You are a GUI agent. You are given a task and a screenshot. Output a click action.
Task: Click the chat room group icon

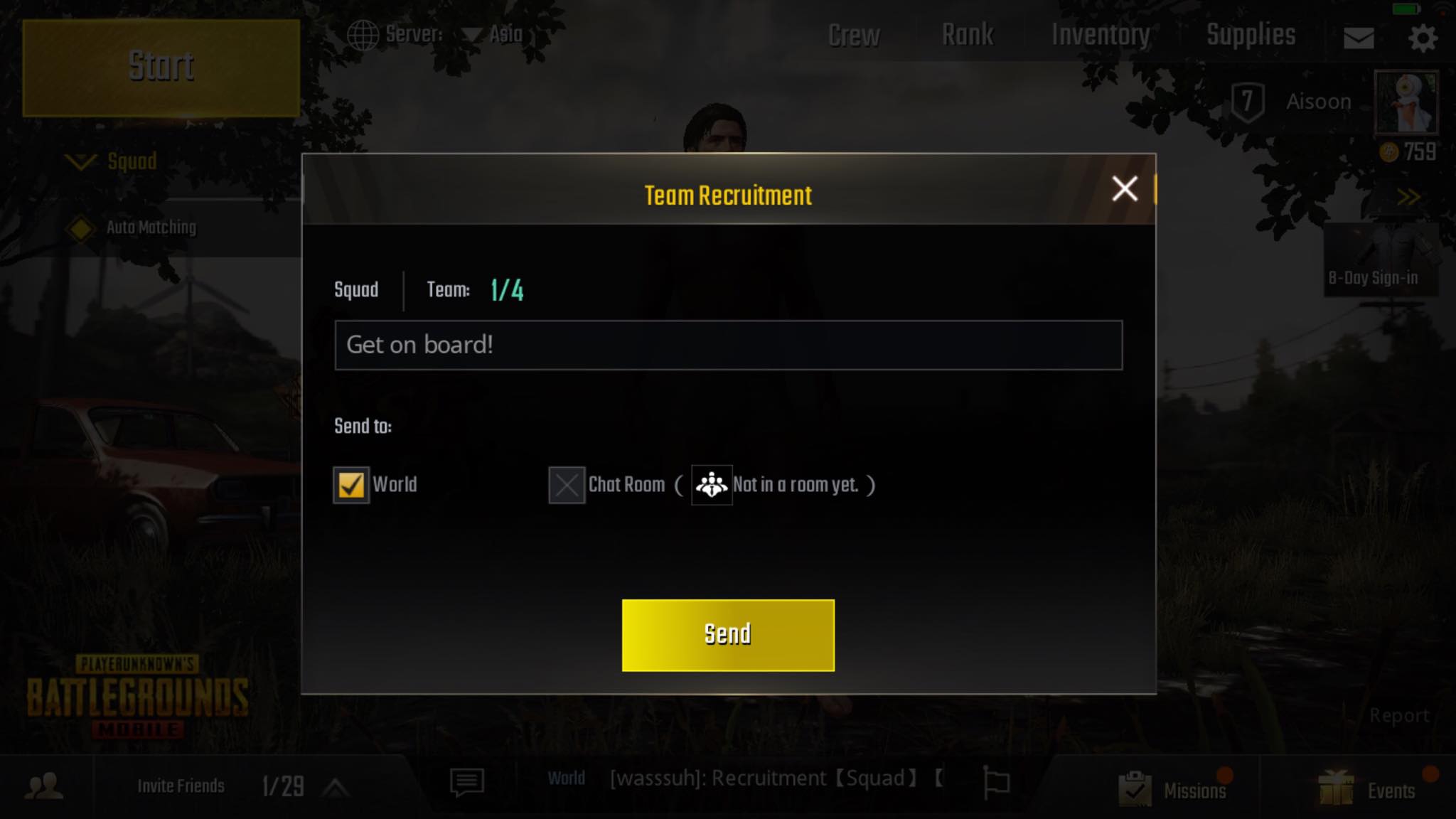pyautogui.click(x=712, y=485)
